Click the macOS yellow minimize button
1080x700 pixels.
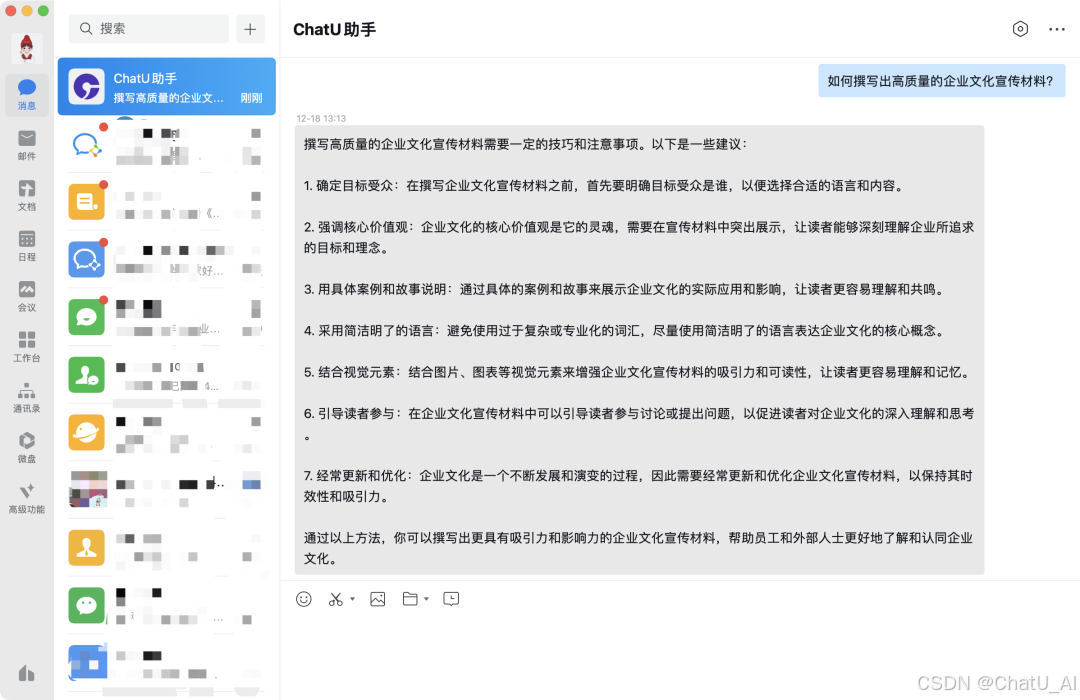pos(27,10)
